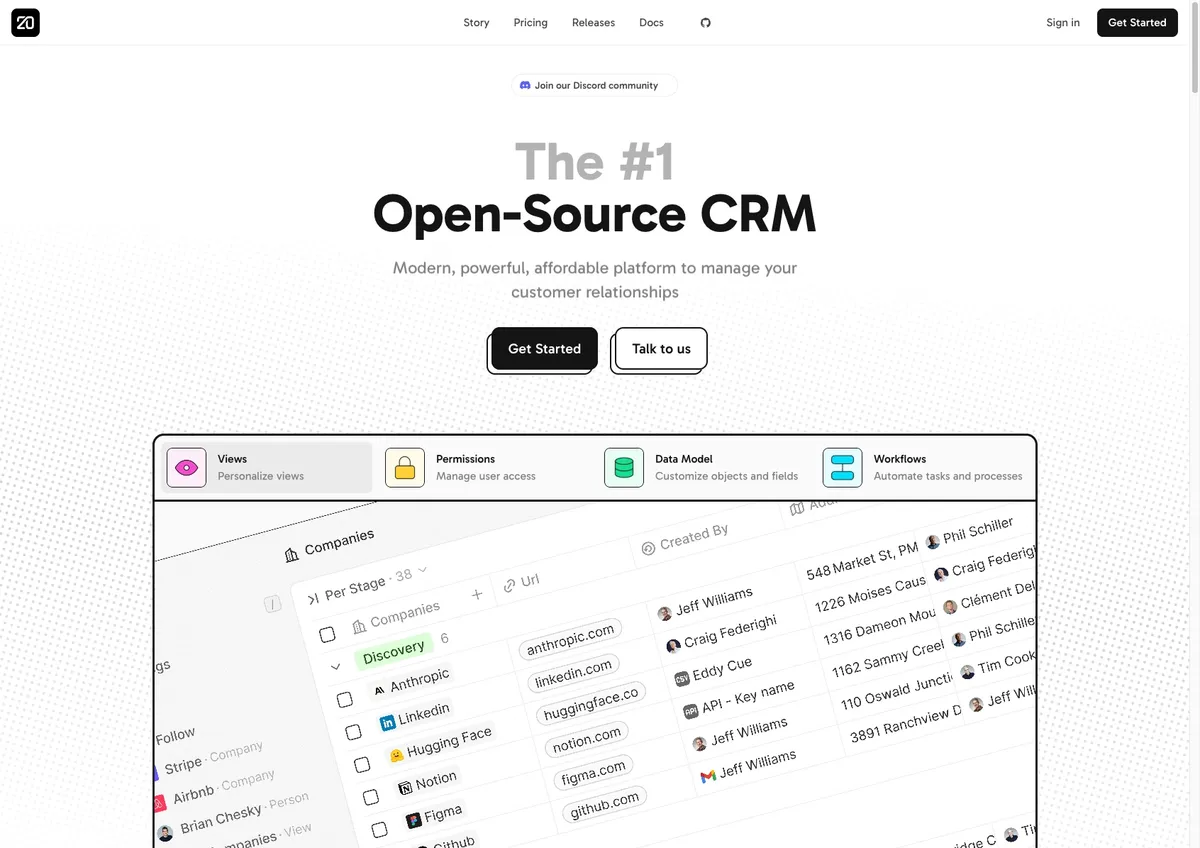Open the GitHub icon link

click(x=705, y=22)
